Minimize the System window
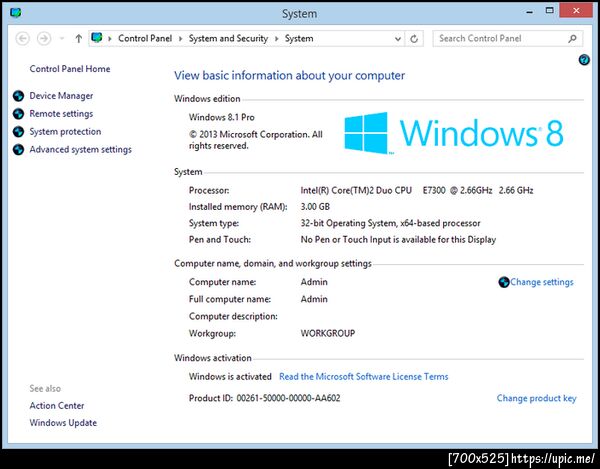600x469 pixels. [529, 12]
